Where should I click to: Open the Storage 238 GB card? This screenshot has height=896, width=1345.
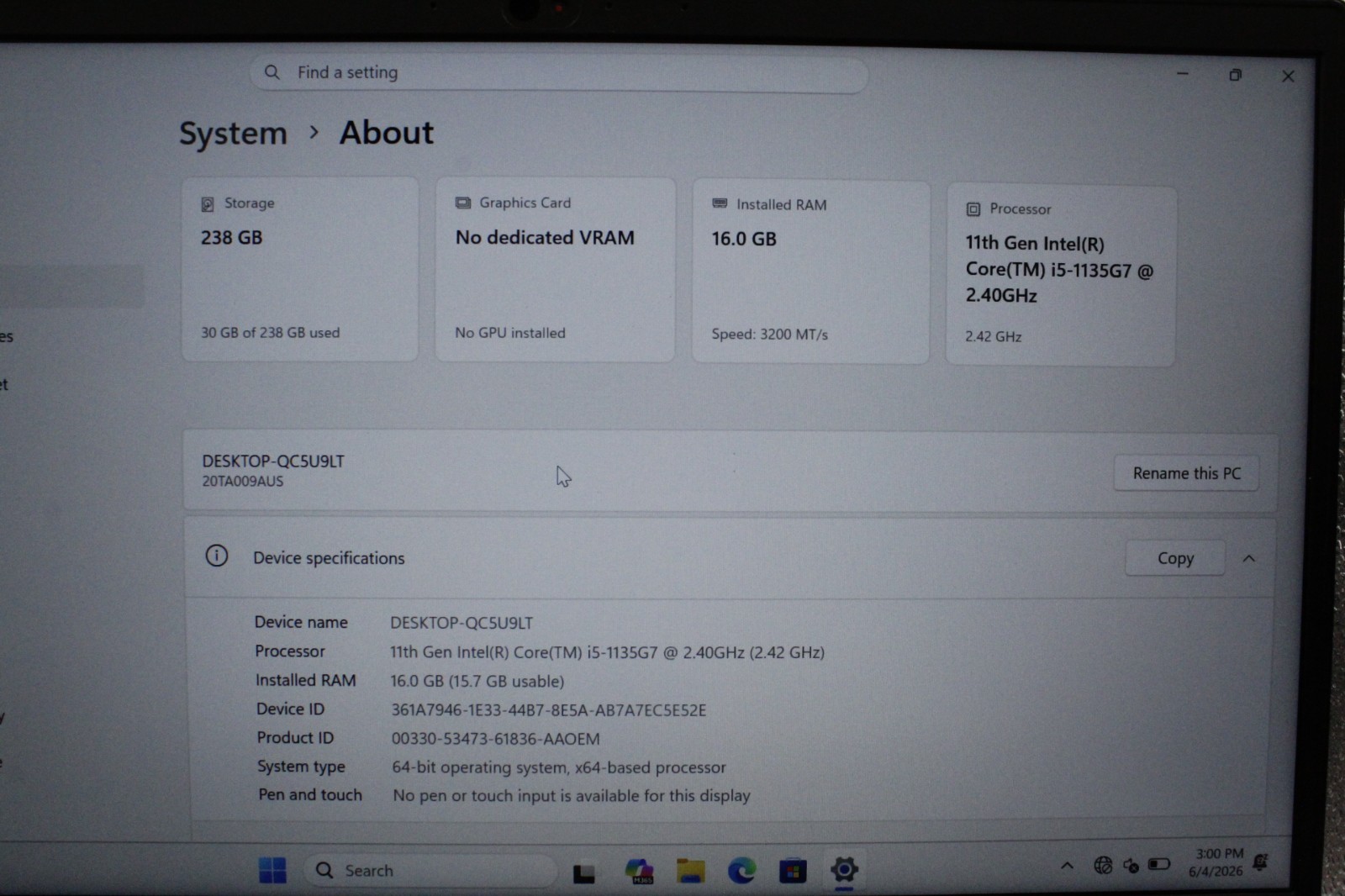(x=300, y=269)
